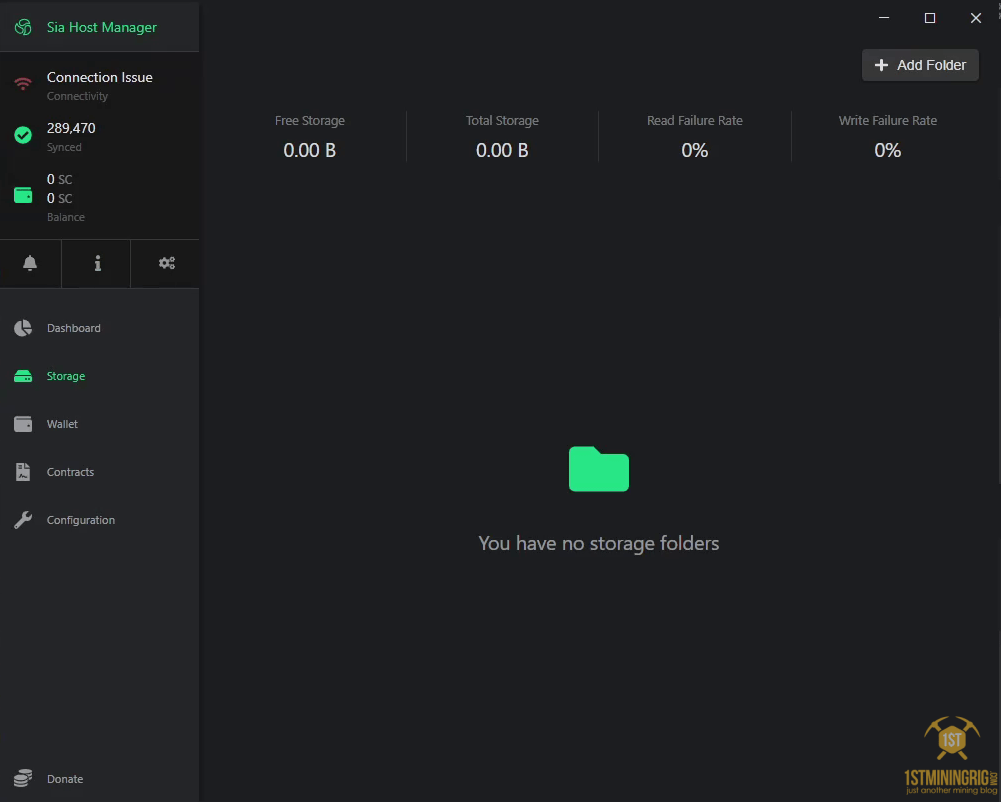Click the Contracts document icon
1001x802 pixels.
pos(23,472)
